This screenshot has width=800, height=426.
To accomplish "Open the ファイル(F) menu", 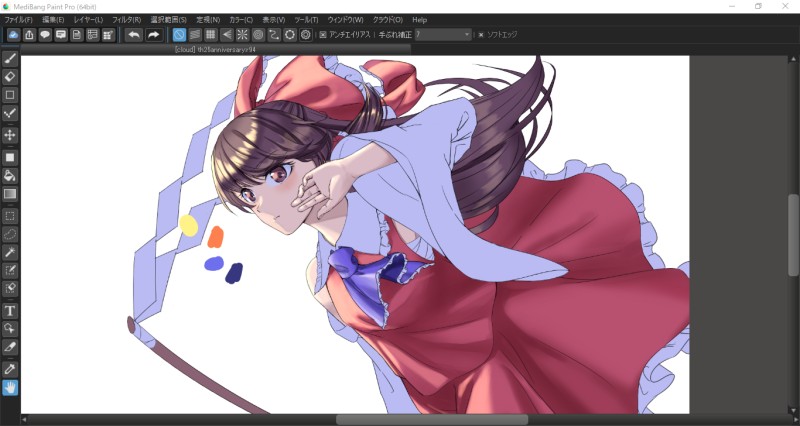I will [18, 20].
